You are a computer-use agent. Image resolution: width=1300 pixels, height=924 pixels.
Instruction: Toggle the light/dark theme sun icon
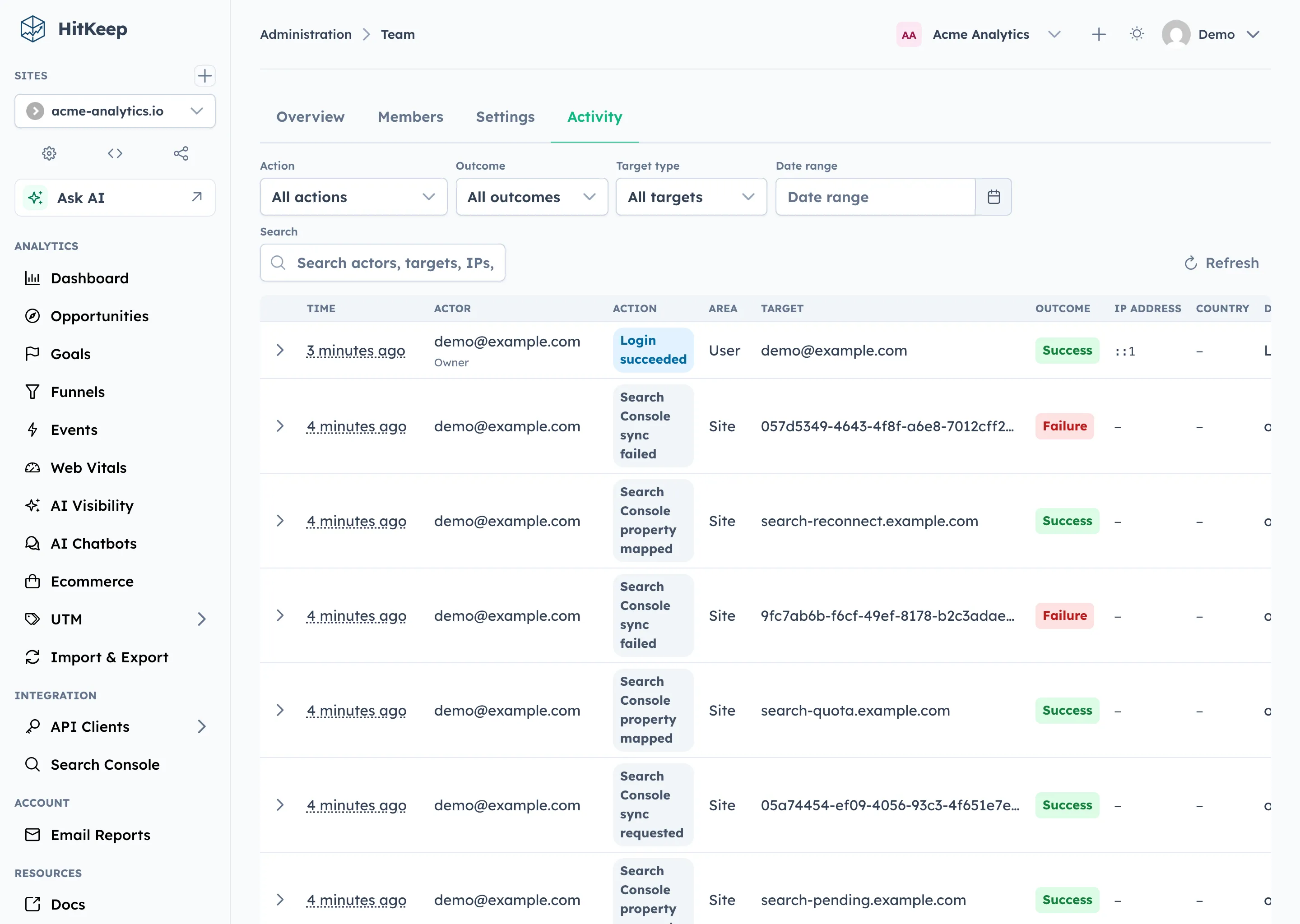coord(1137,34)
